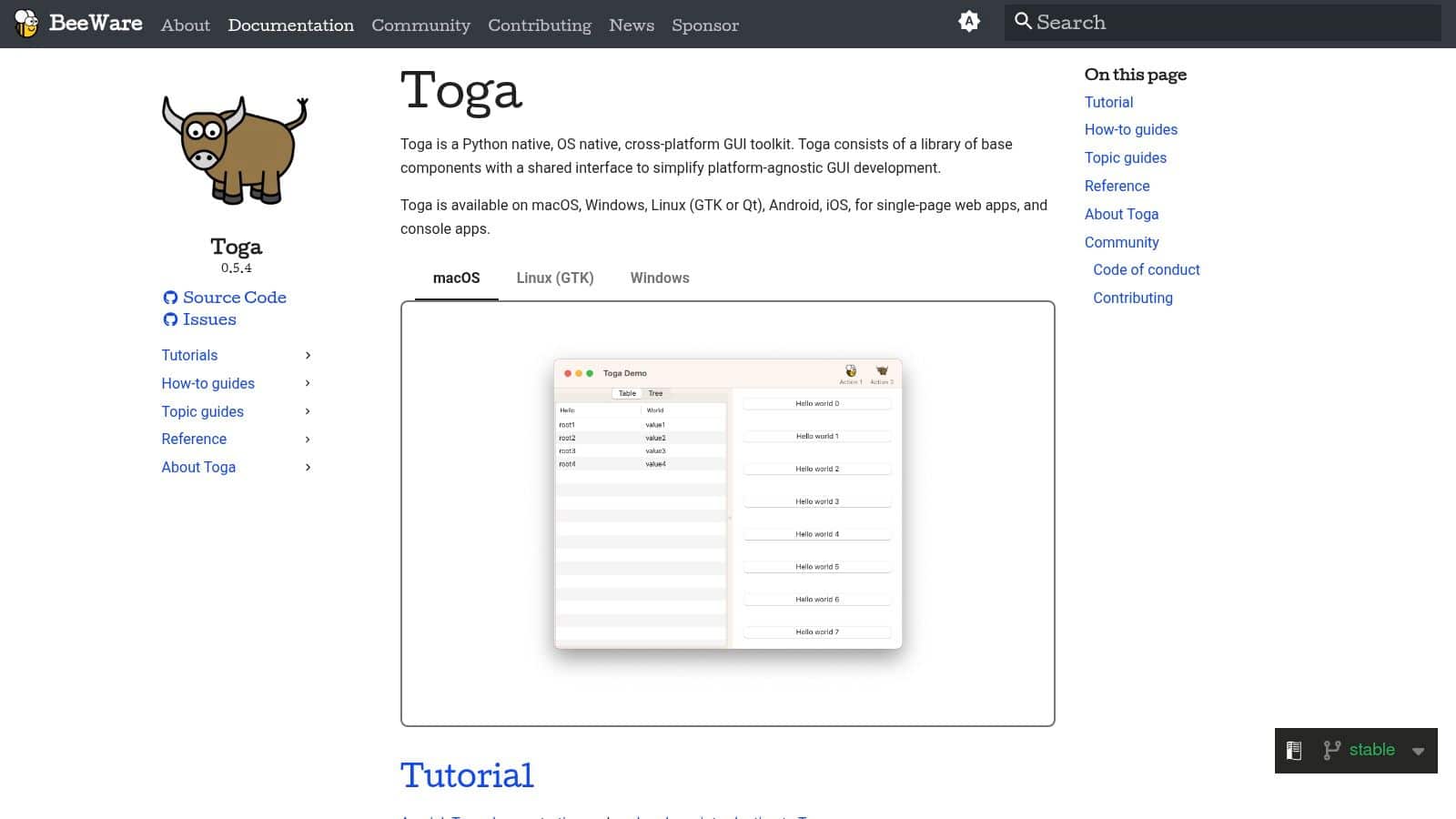Jump to Code of conduct section
This screenshot has height=819, width=1456.
(x=1147, y=270)
